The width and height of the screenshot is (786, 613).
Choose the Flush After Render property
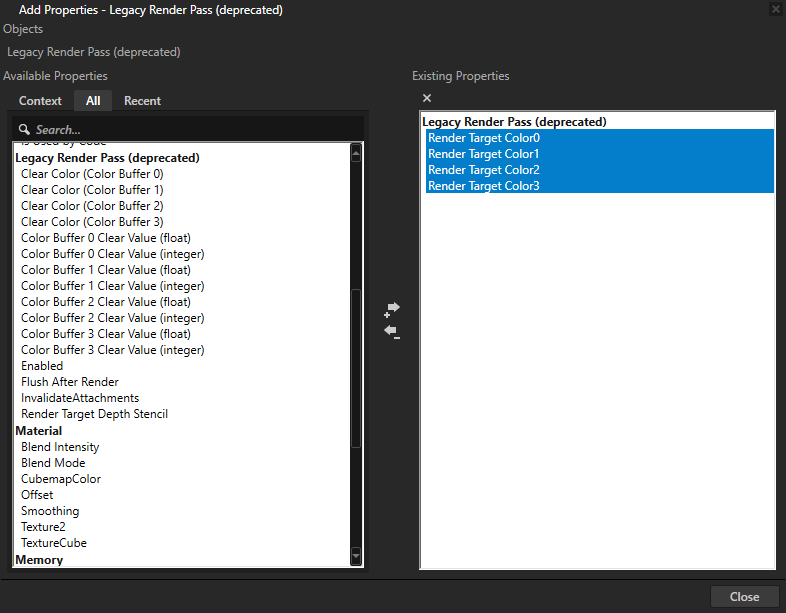point(70,382)
